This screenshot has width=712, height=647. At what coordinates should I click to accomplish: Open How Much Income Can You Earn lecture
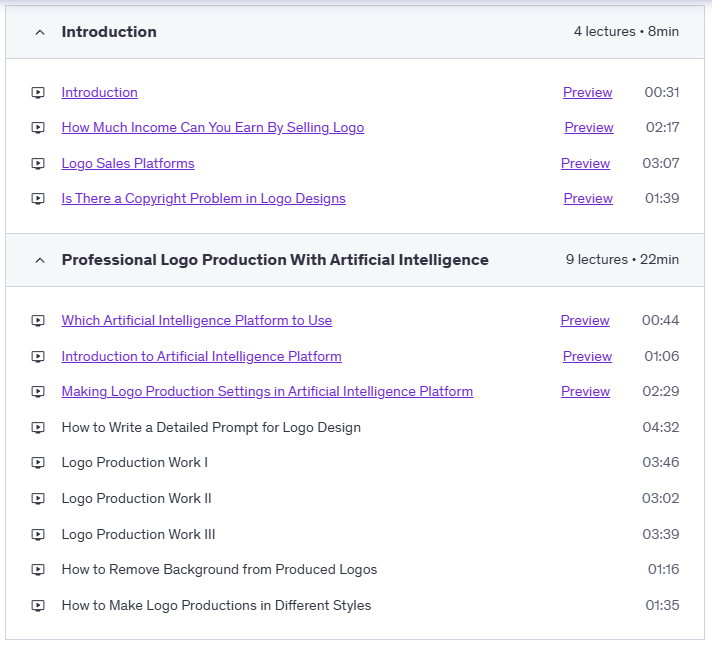[x=212, y=127]
